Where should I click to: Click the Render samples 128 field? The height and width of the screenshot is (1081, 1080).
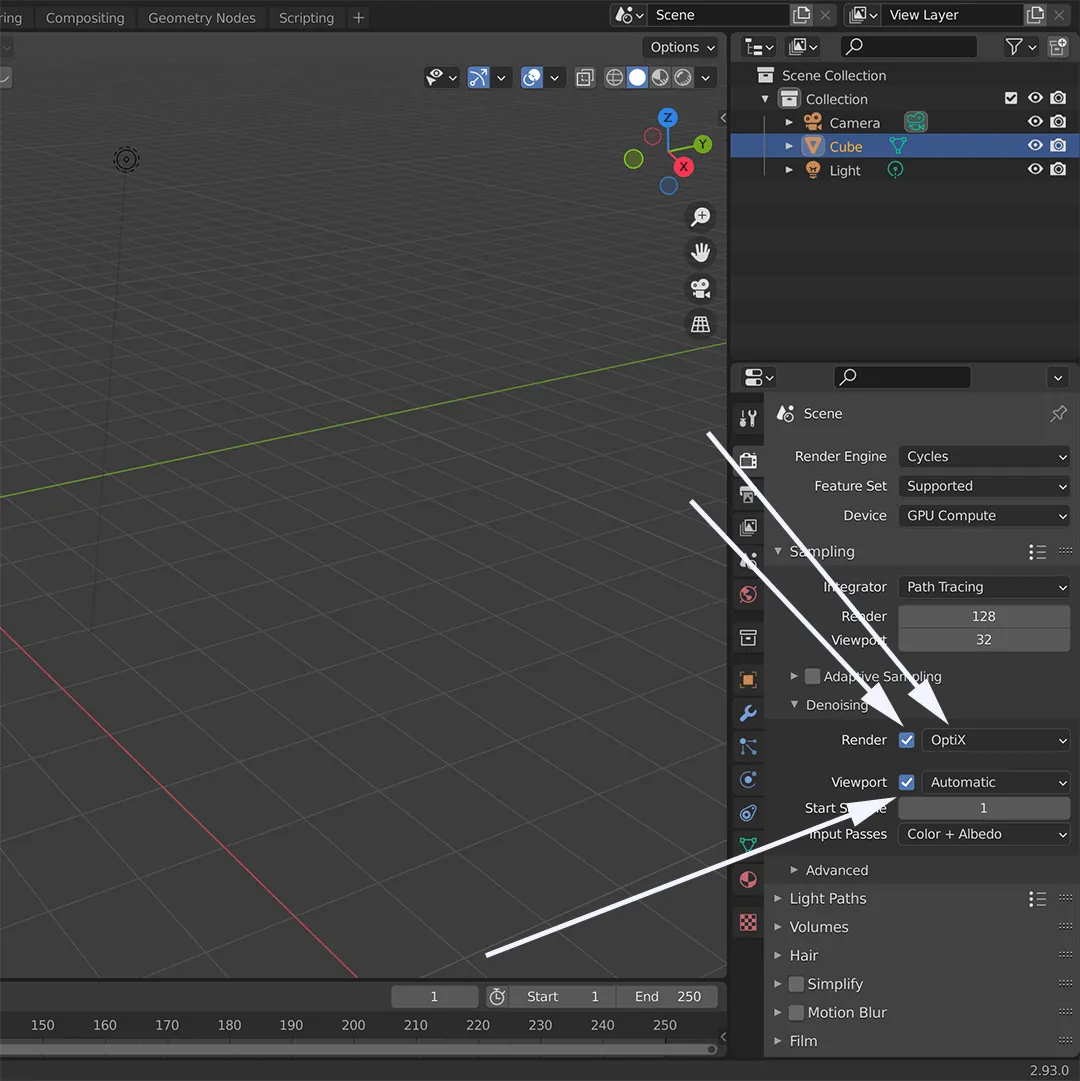(x=984, y=616)
